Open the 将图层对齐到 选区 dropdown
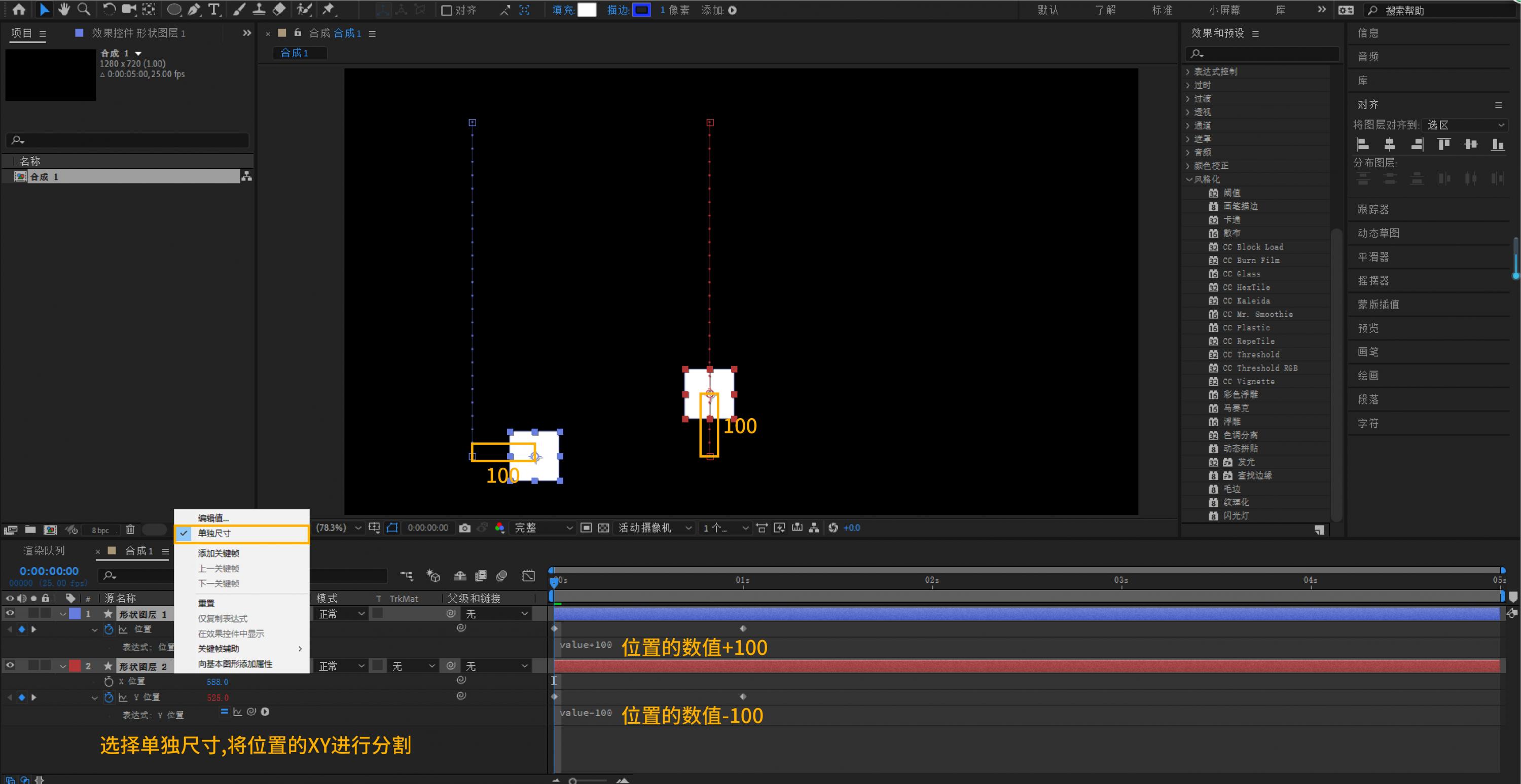The height and width of the screenshot is (784, 1521). point(1465,125)
